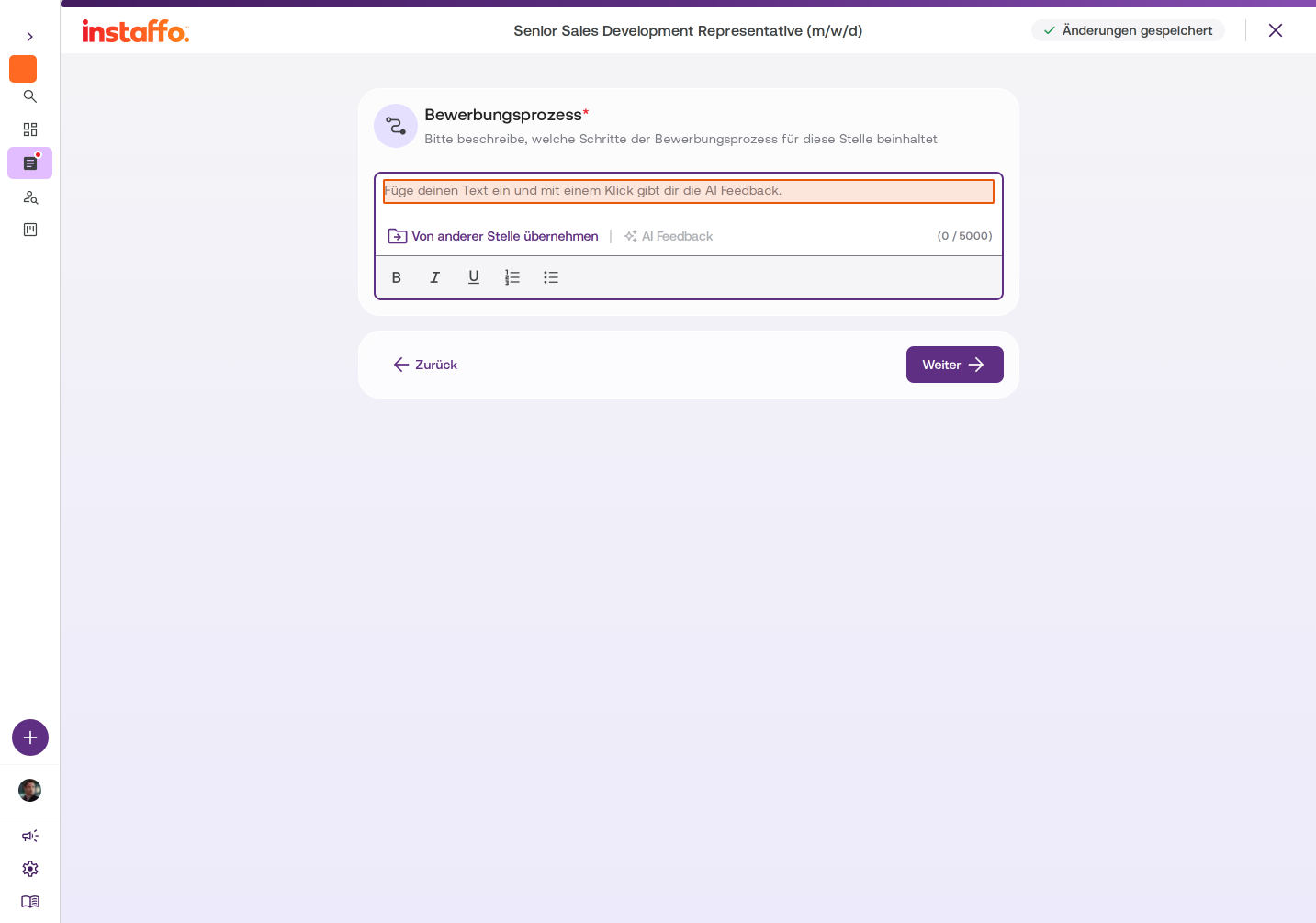Open the job listings icon in sidebar
The height and width of the screenshot is (923, 1316).
(x=30, y=163)
